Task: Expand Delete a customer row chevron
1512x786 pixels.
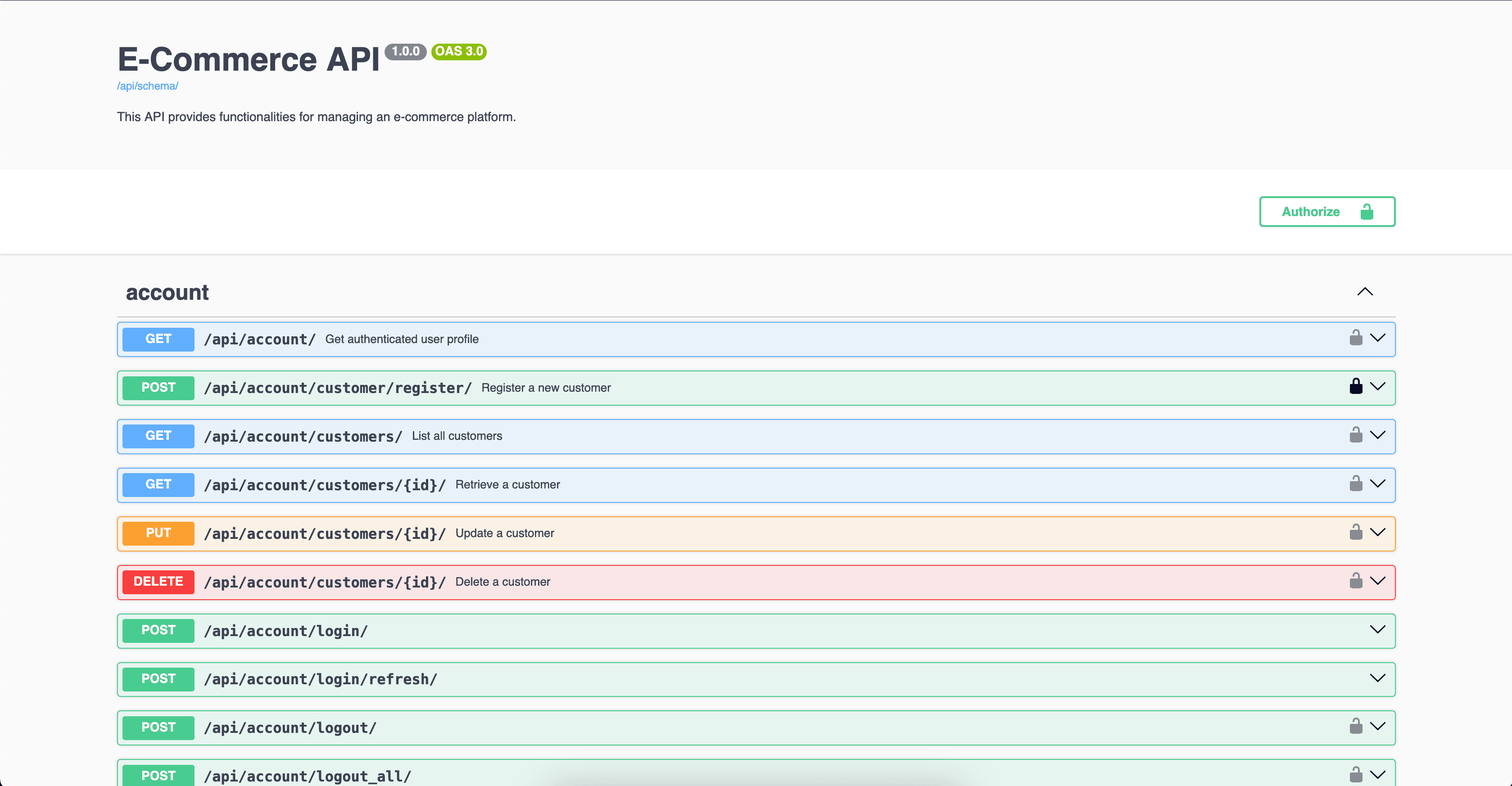Action: click(x=1377, y=582)
